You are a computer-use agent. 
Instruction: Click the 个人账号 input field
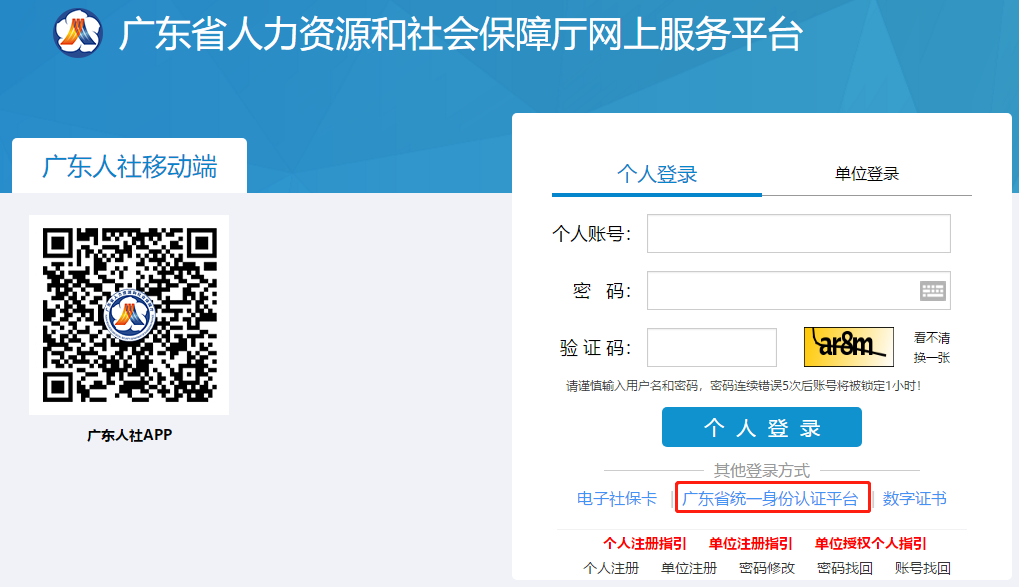click(x=797, y=232)
